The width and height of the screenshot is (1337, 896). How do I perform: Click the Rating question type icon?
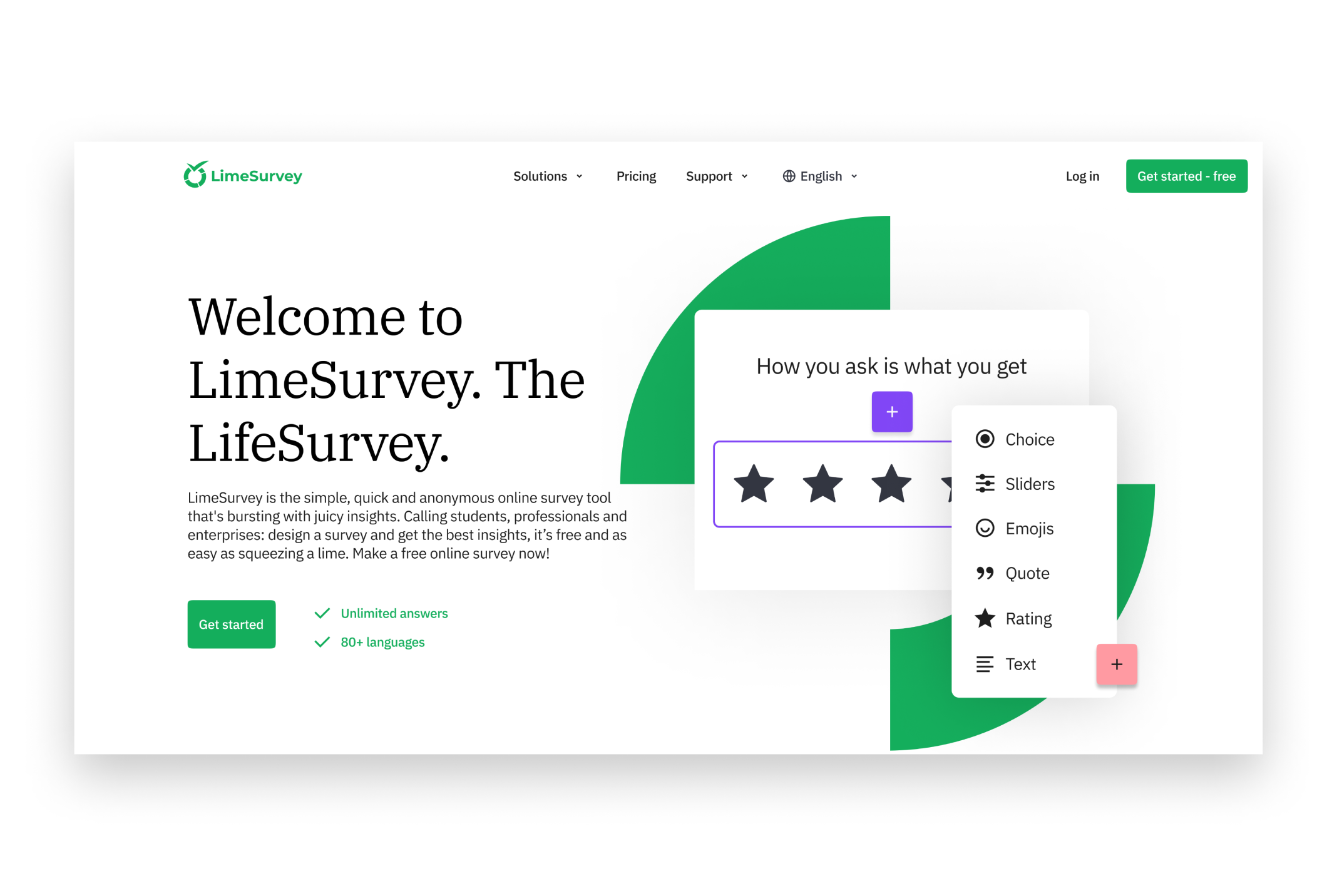pyautogui.click(x=984, y=617)
